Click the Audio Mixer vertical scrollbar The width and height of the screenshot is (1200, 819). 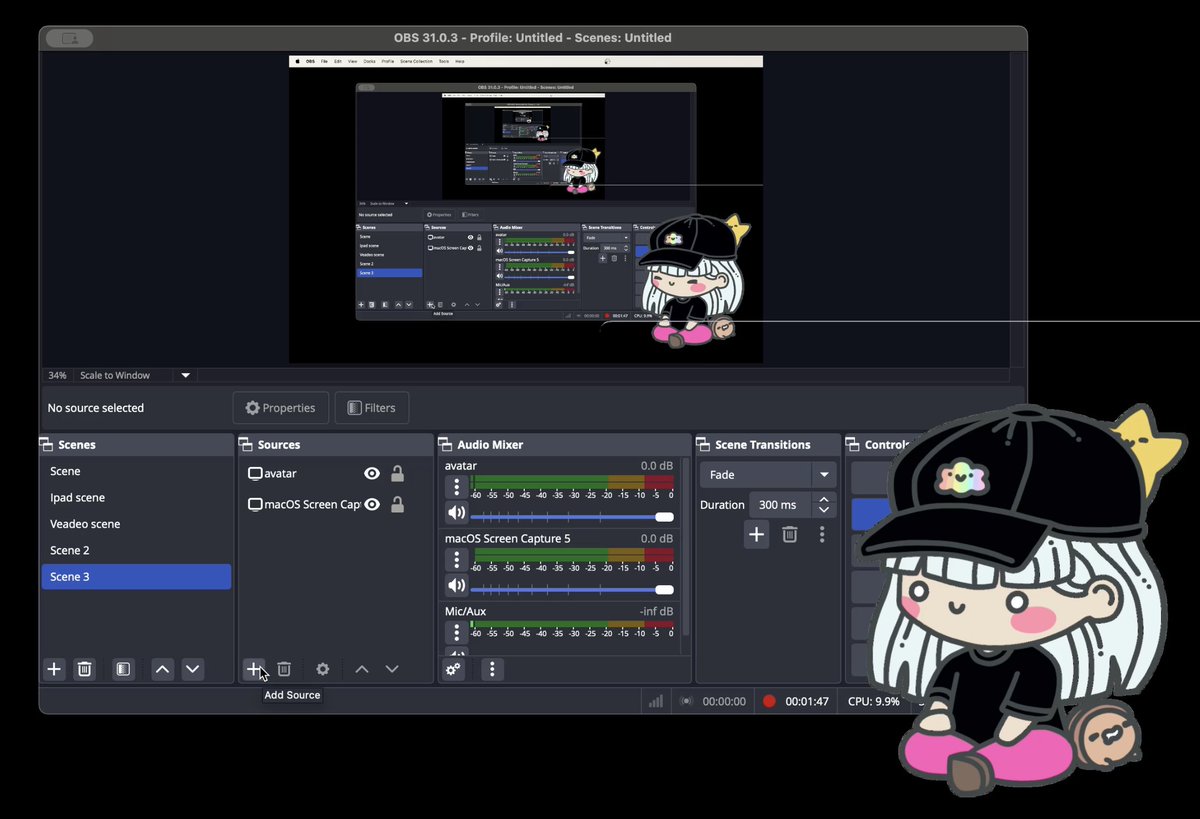coord(686,548)
